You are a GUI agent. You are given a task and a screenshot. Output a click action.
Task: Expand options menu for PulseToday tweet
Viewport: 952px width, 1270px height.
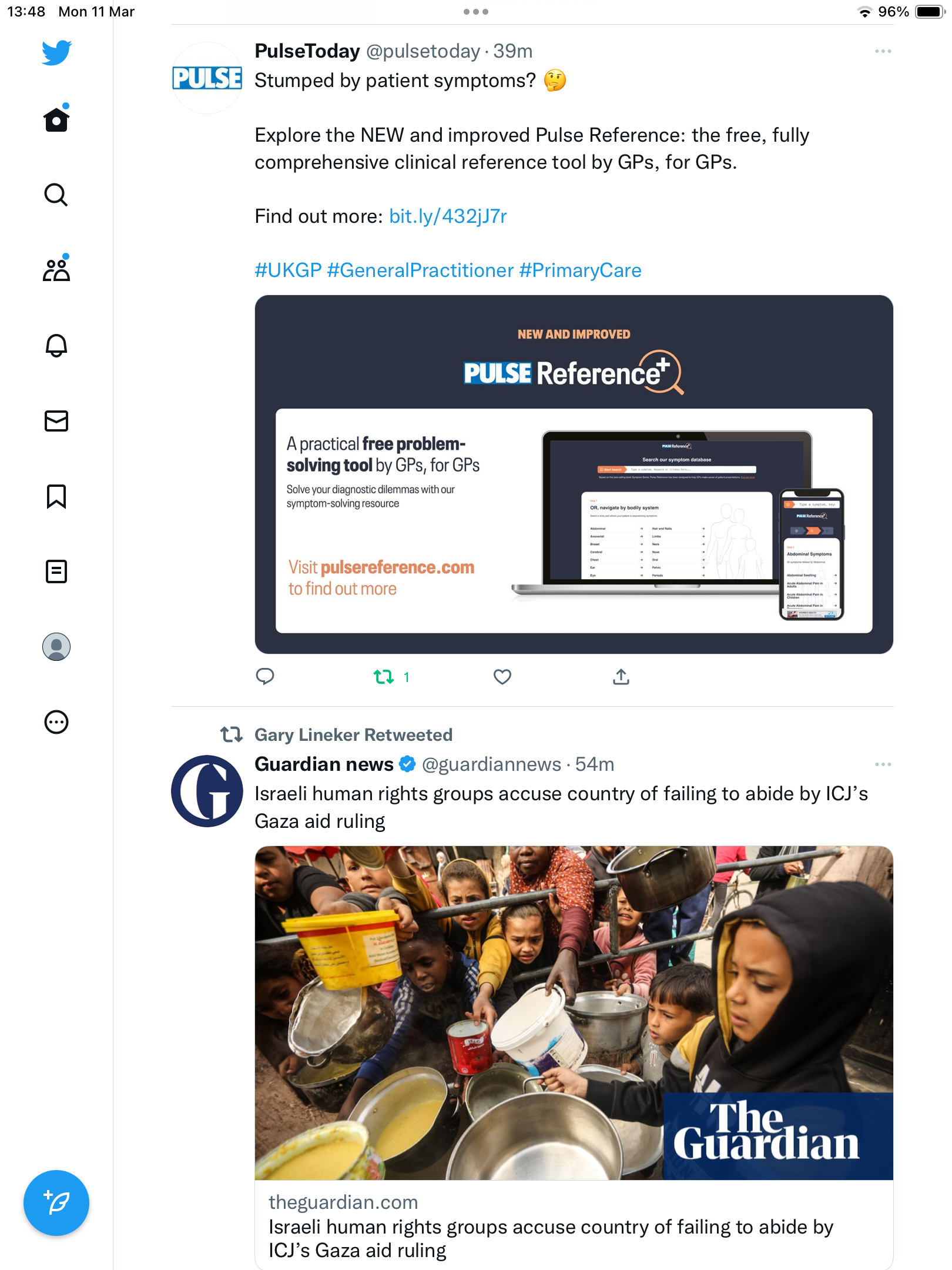883,52
